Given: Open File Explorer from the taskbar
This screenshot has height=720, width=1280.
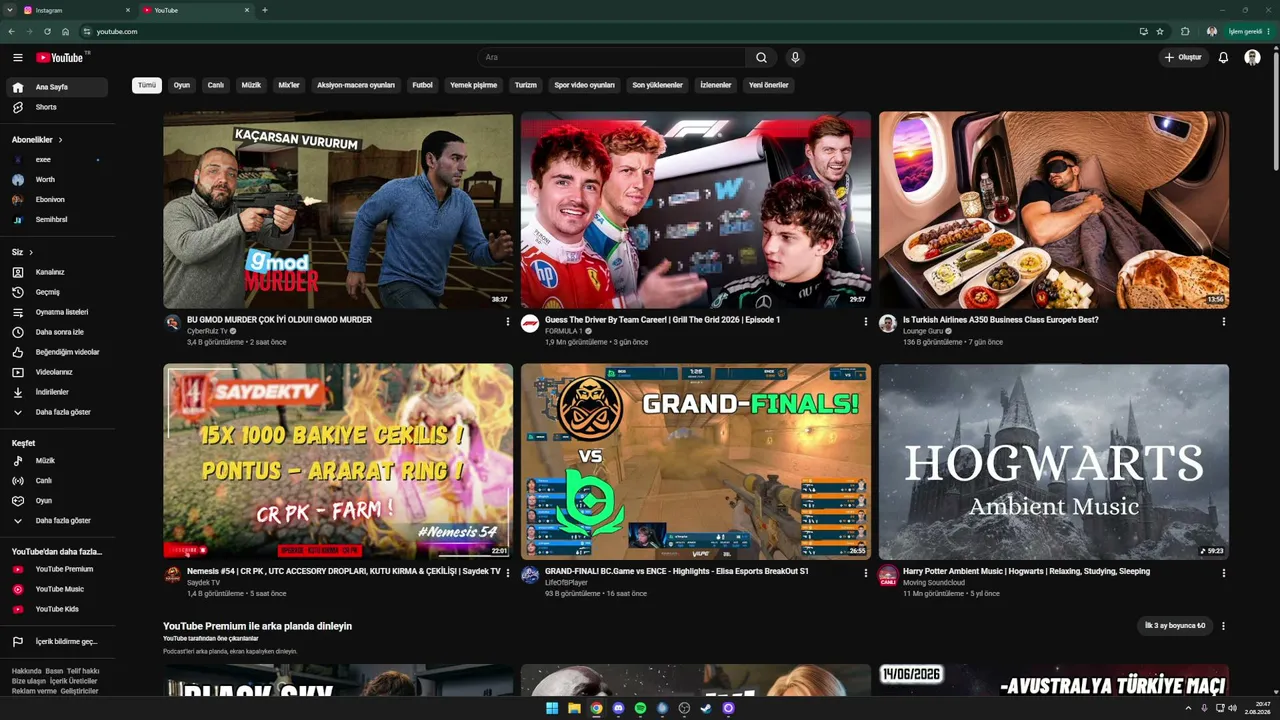Looking at the screenshot, I should coord(574,708).
